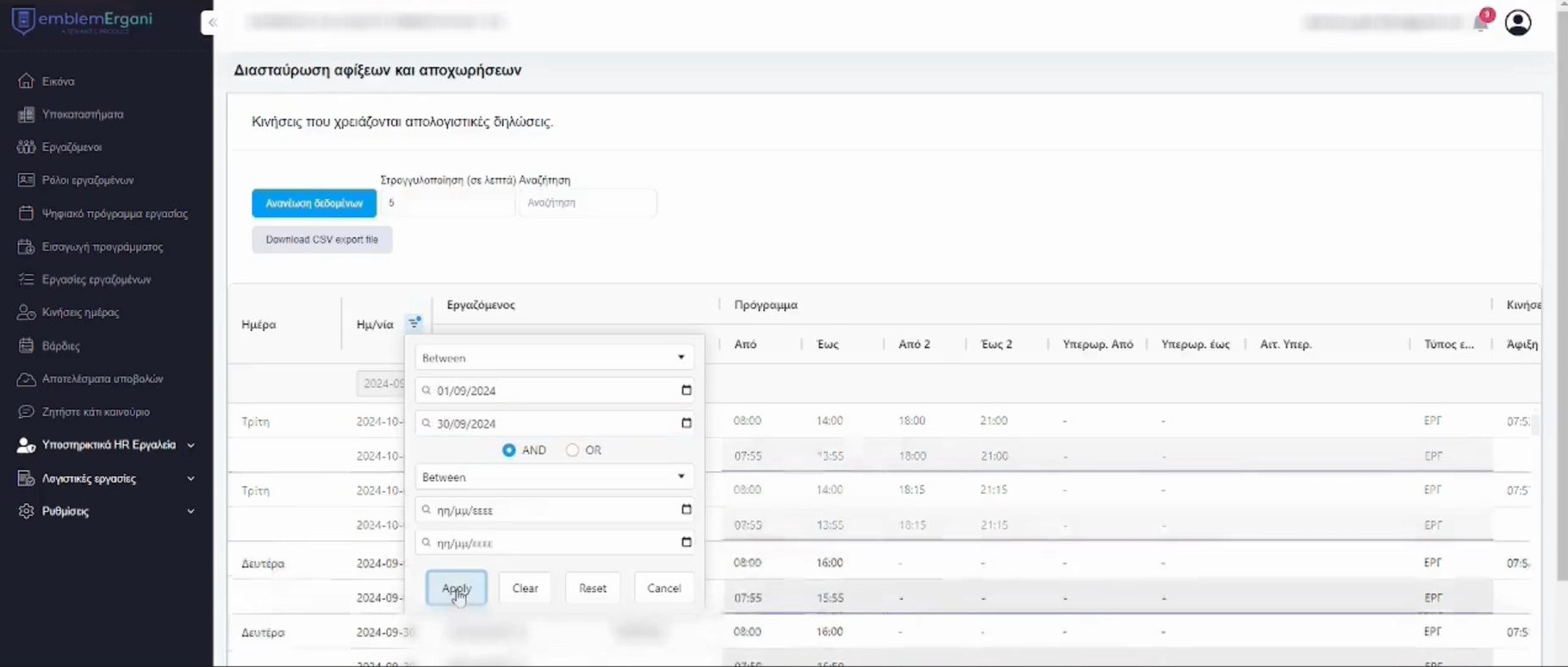Click the Ψηφιακό πρόγραμμα εργασίας calendar icon
Viewport: 1568px width, 667px height.
point(26,213)
